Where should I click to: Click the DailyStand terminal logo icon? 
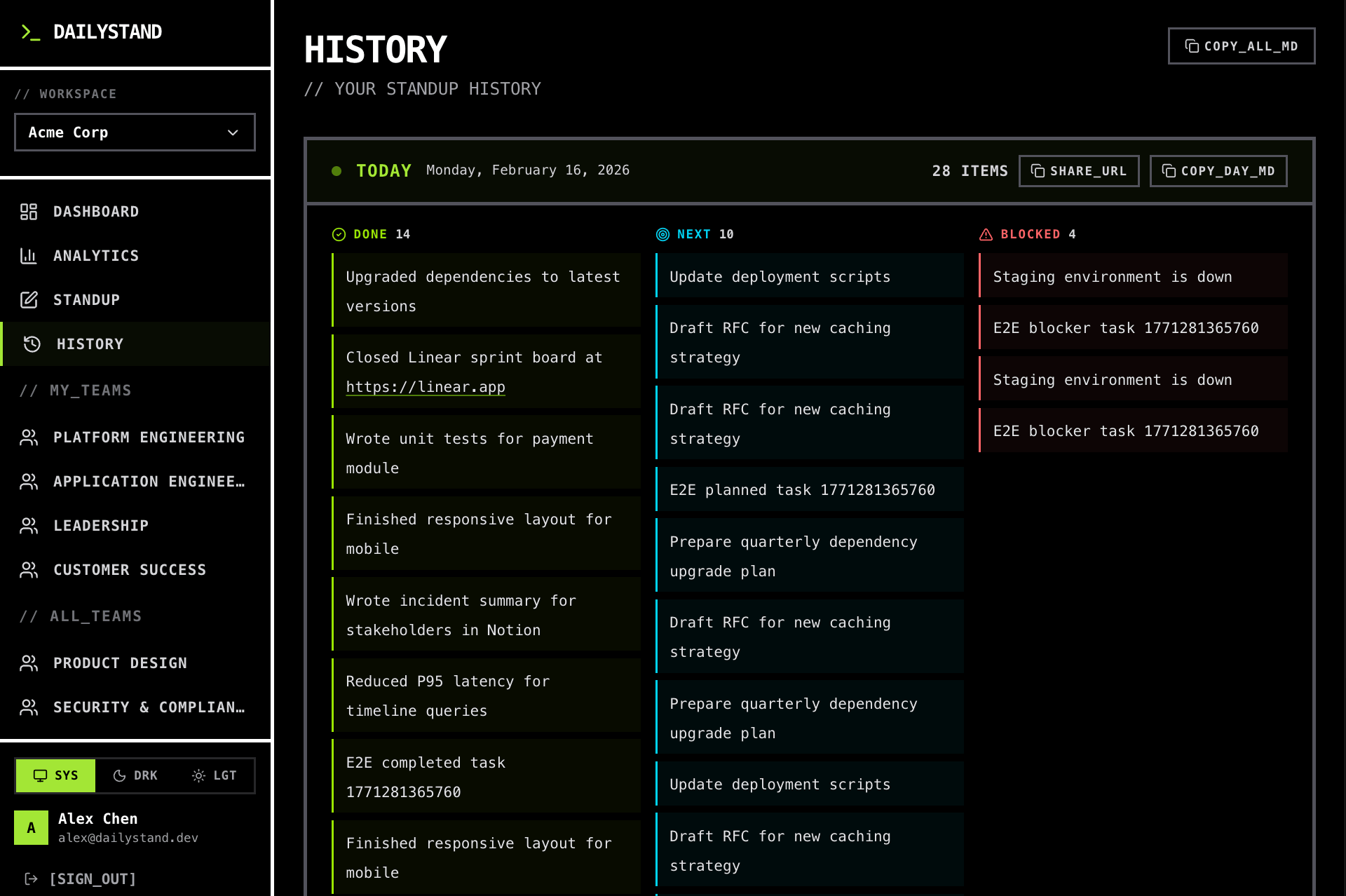tap(30, 32)
